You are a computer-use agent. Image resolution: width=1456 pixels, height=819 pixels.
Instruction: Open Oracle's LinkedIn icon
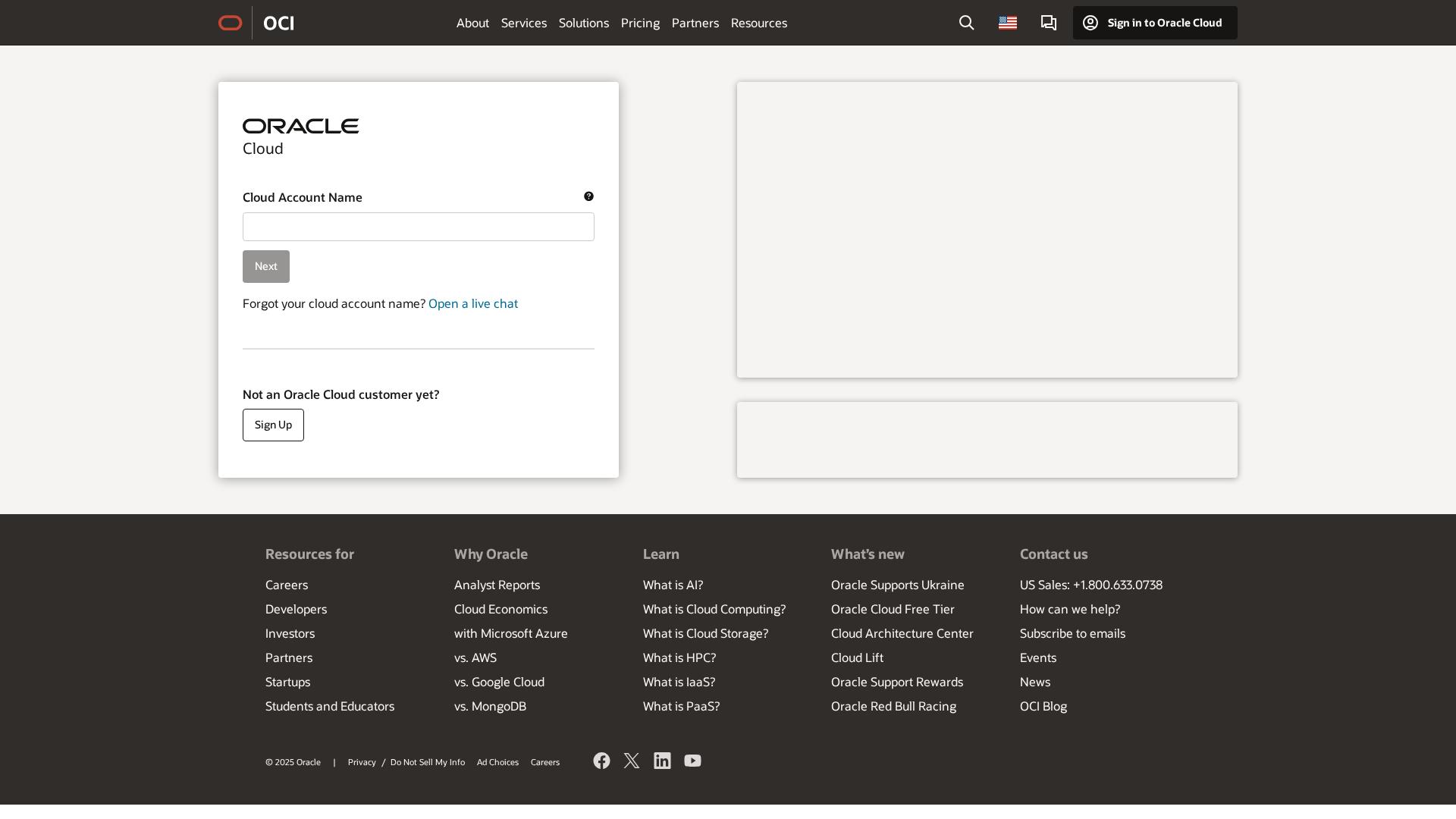pos(662,761)
